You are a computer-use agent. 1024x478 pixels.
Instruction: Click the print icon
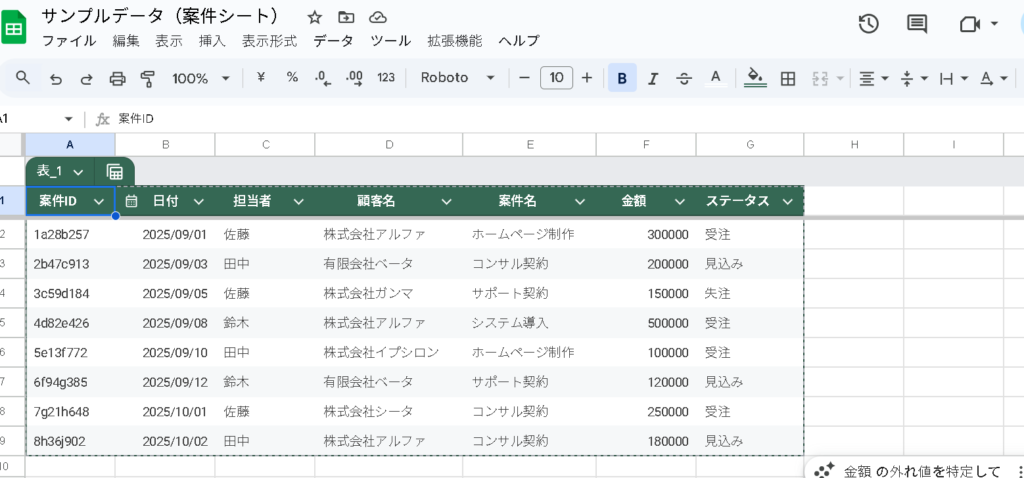point(117,78)
